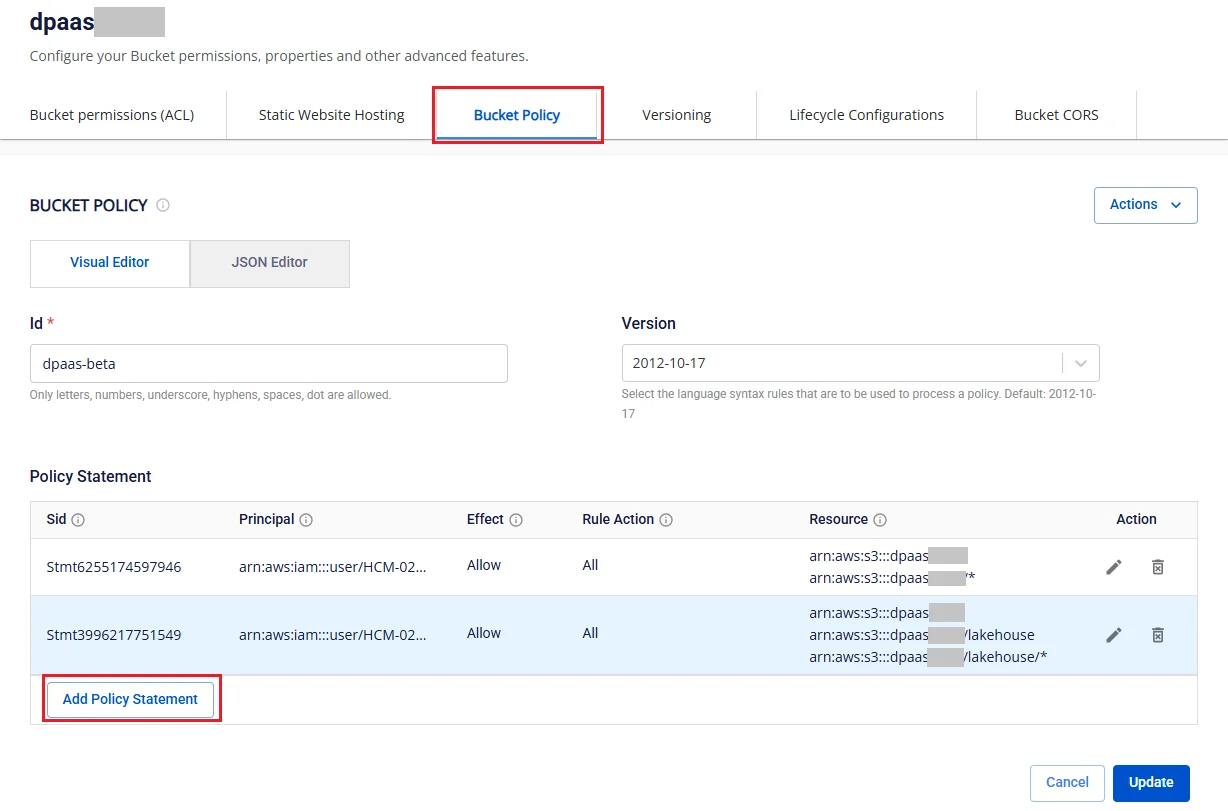The image size is (1228, 811).
Task: Switch to the Visual Editor mode
Action: [110, 263]
